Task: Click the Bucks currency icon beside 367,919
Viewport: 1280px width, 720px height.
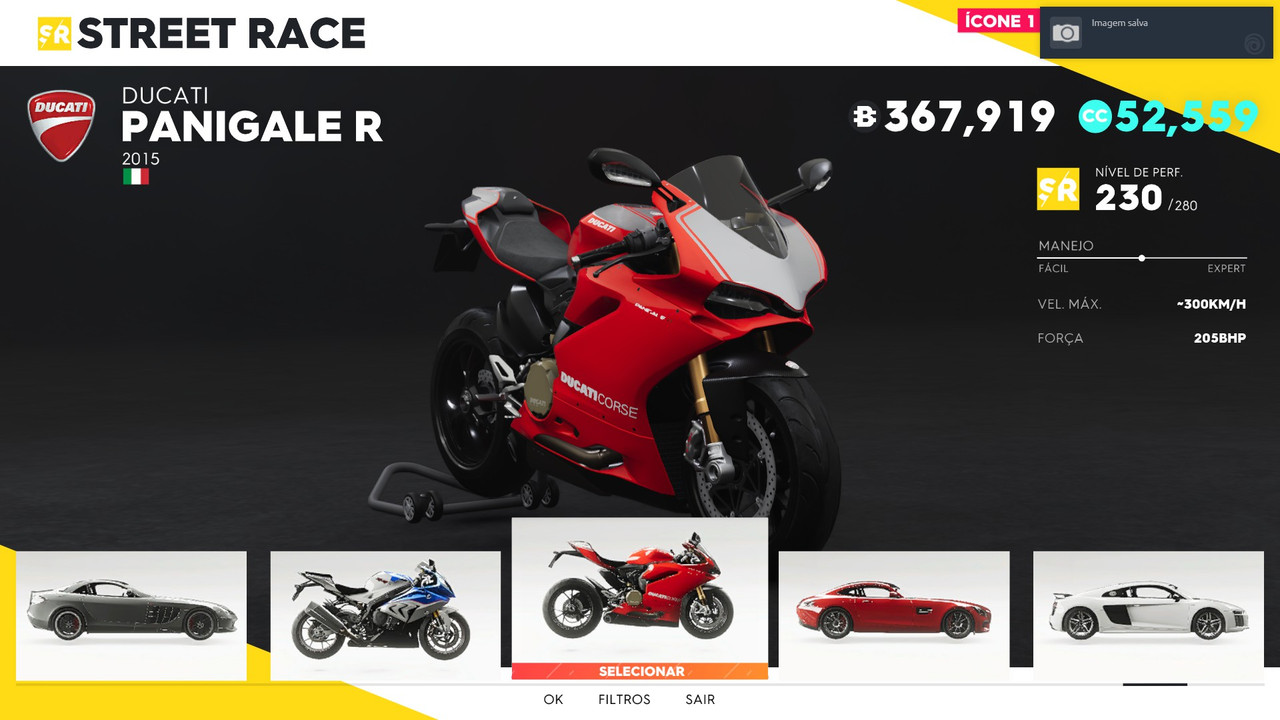Action: click(x=865, y=117)
